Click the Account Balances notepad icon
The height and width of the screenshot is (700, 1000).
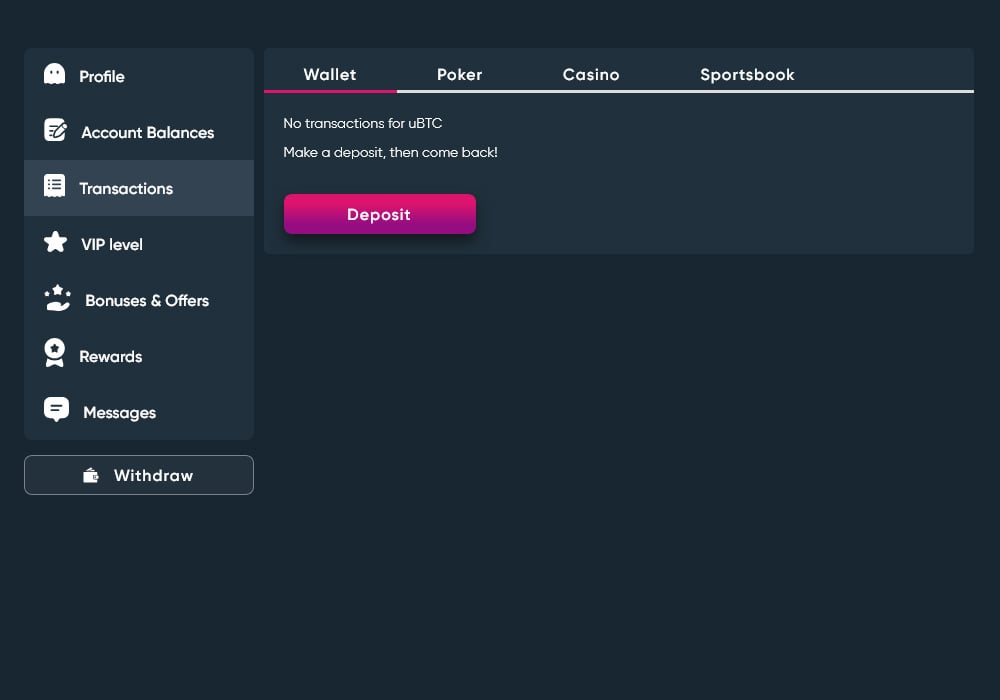(x=56, y=131)
